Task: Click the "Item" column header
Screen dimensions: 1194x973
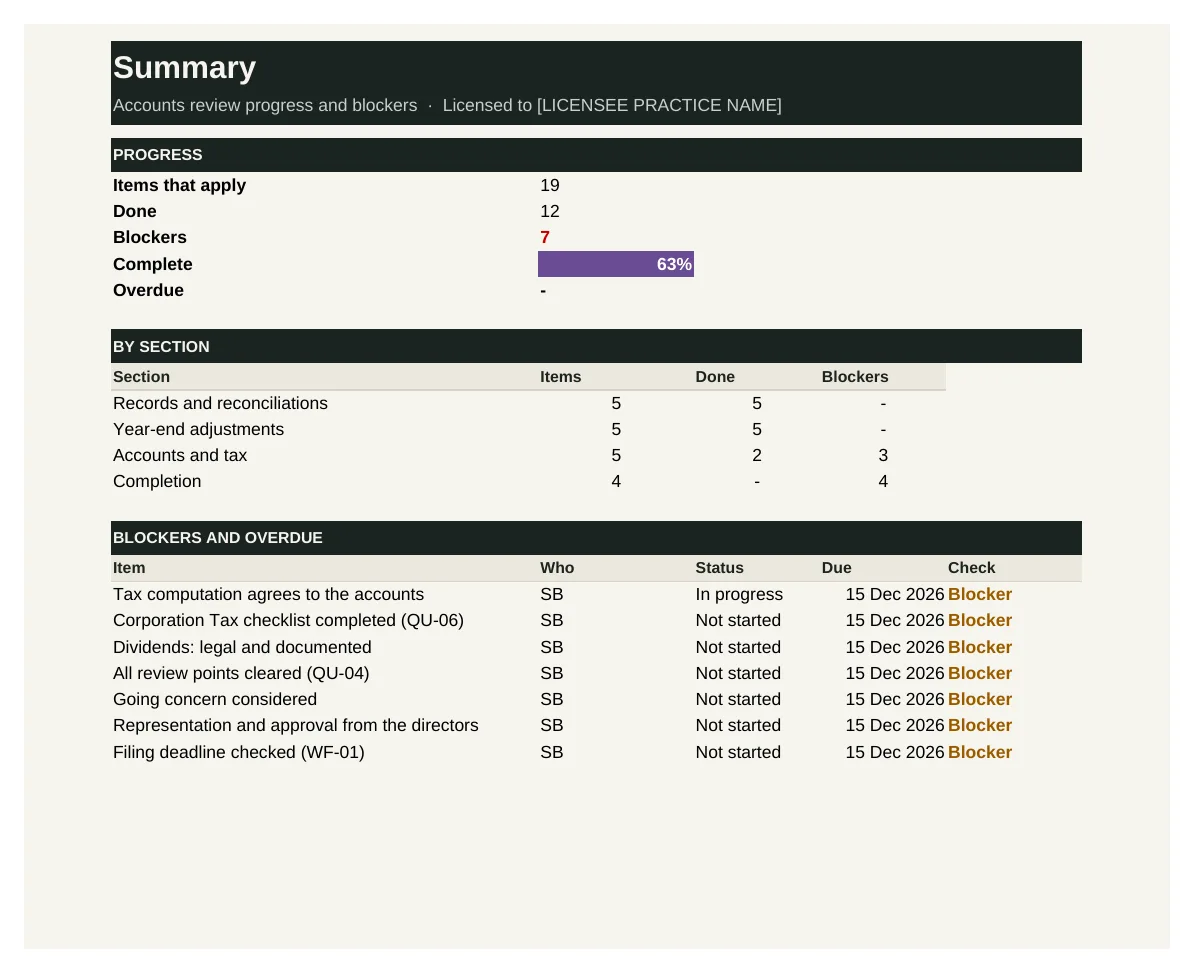Action: point(129,568)
